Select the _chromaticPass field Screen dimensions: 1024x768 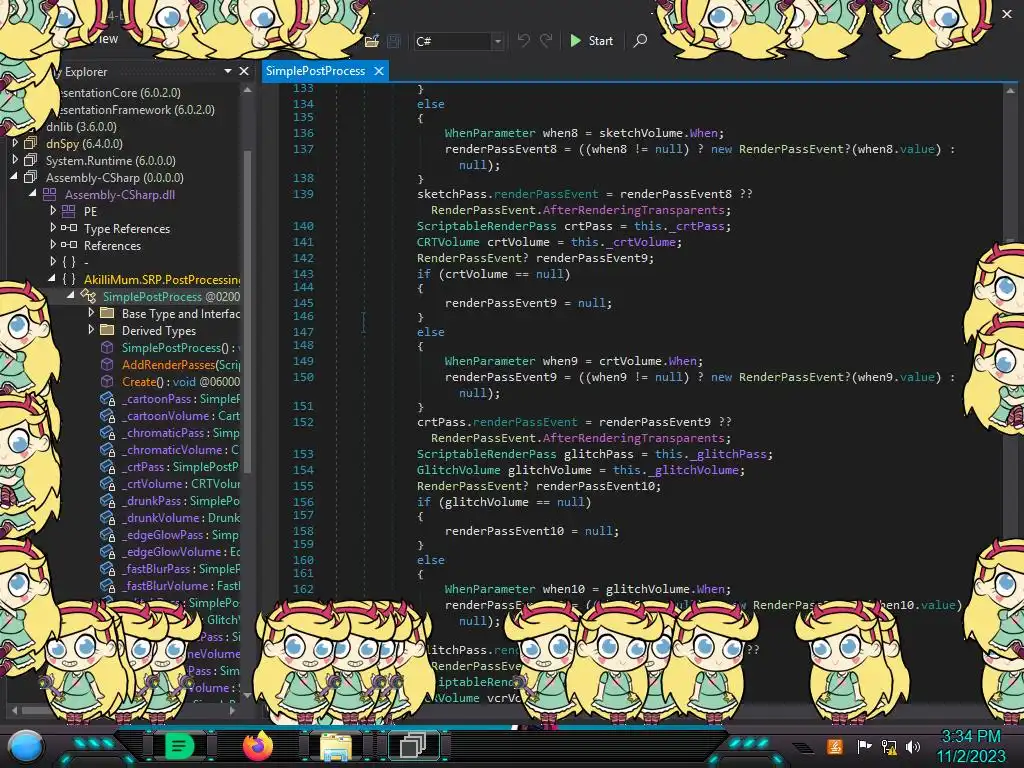181,433
